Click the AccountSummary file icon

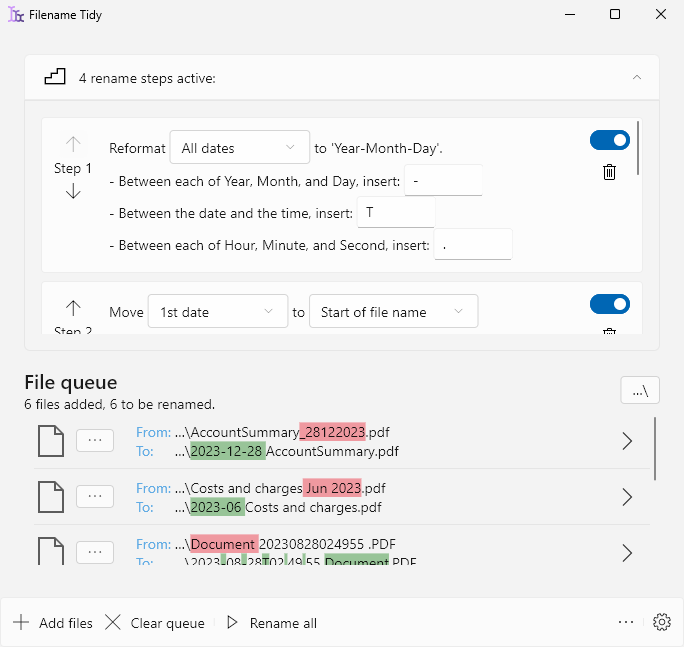pyautogui.click(x=50, y=441)
